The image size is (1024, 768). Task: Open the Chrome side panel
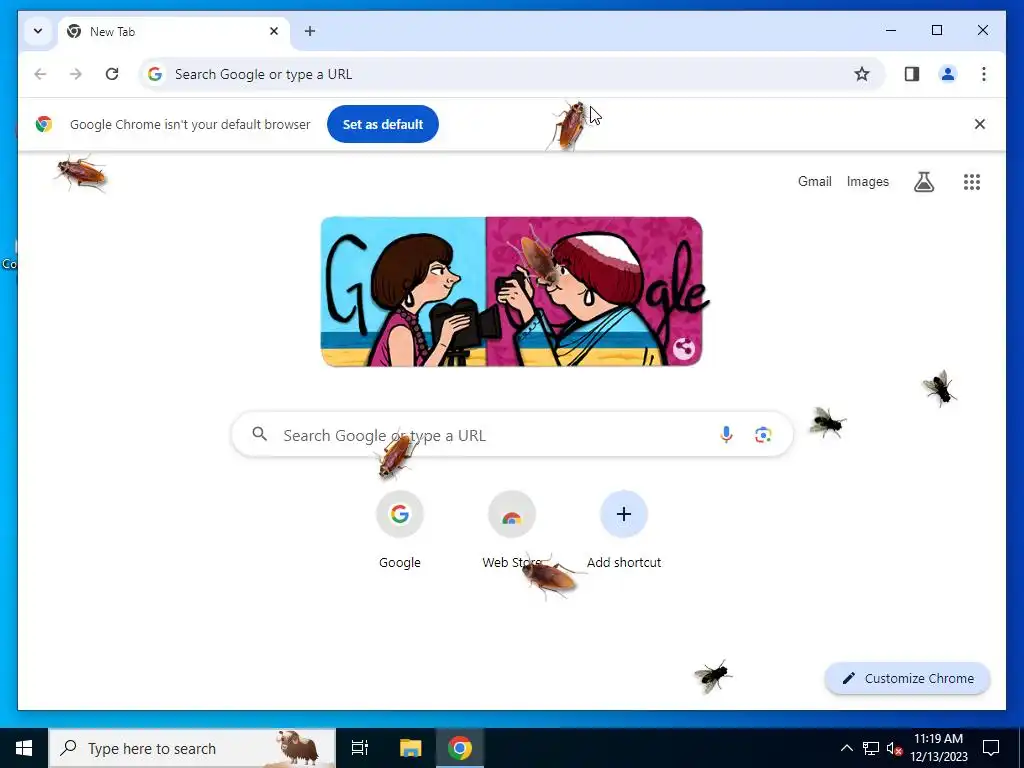tap(912, 74)
